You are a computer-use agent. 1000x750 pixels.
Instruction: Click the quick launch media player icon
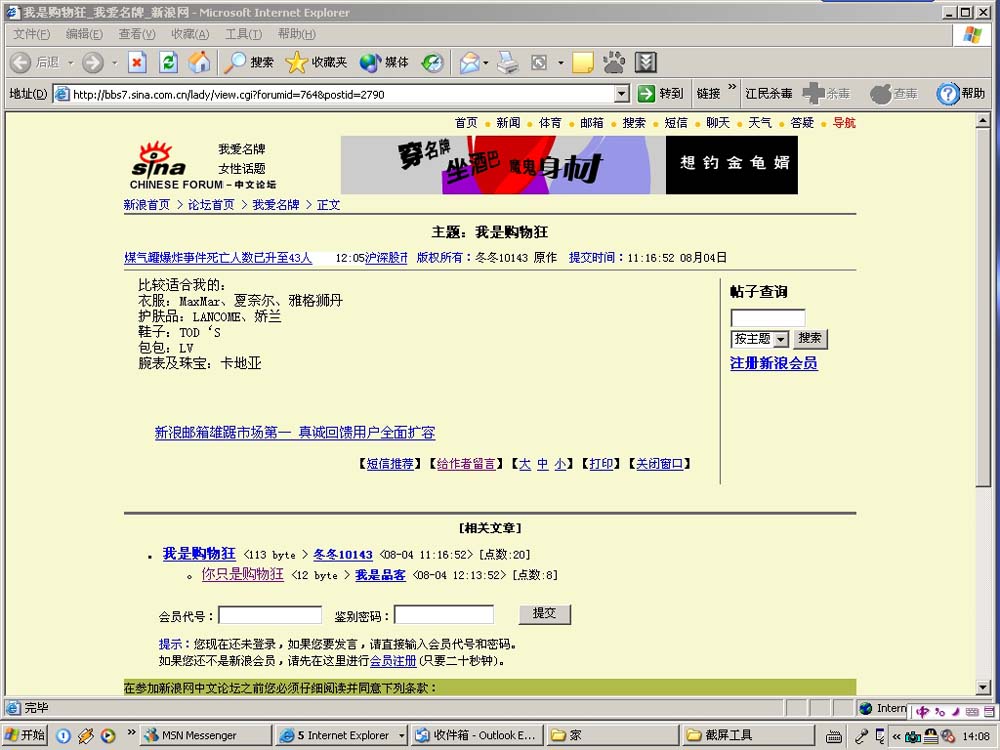click(x=108, y=735)
